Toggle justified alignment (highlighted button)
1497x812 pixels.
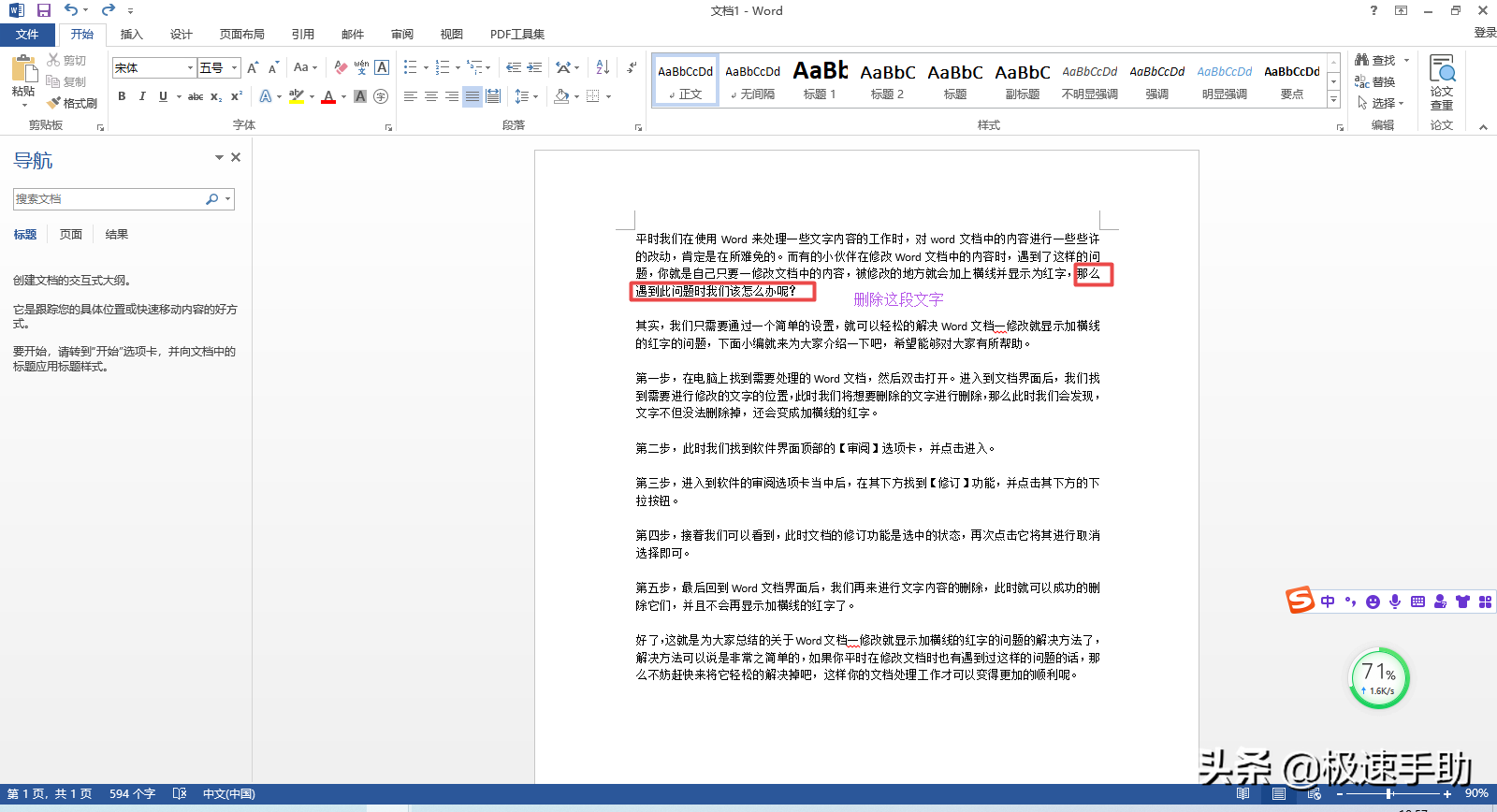pyautogui.click(x=472, y=96)
